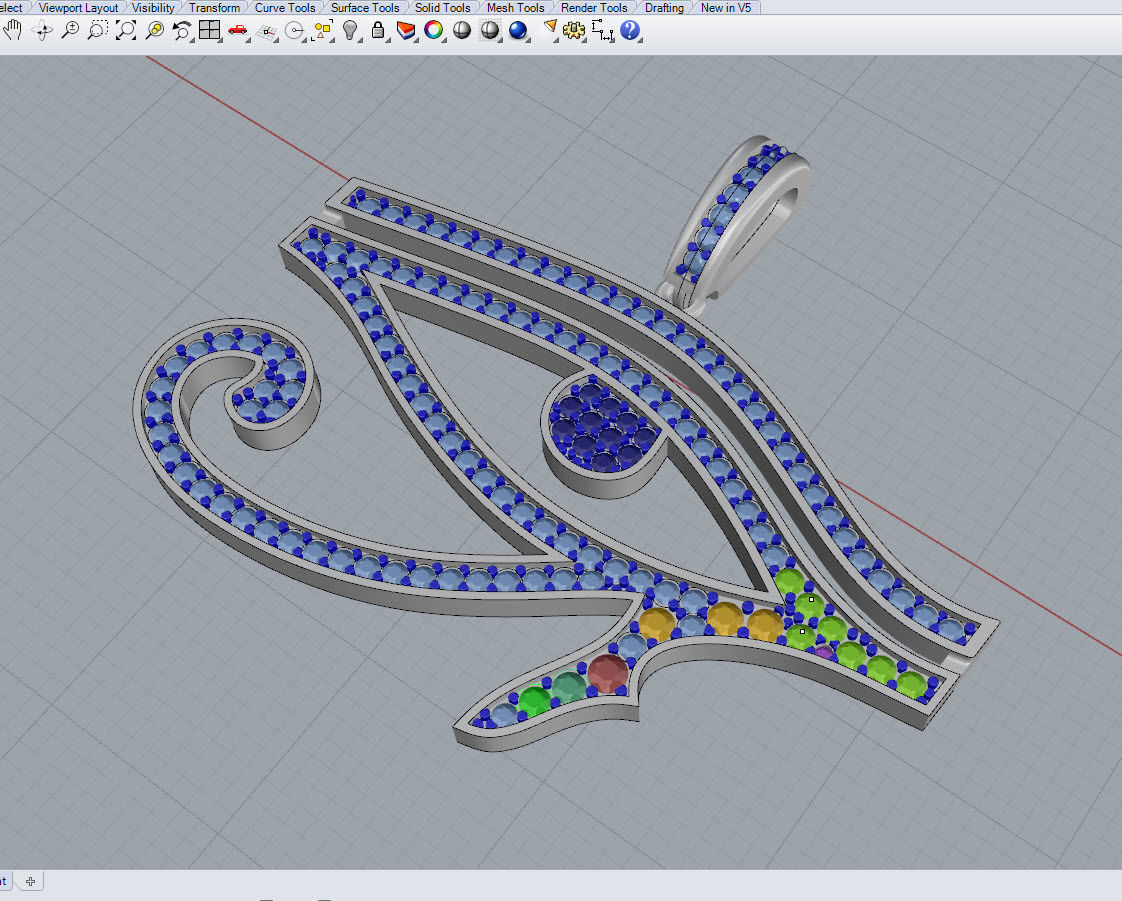Set the shaded viewport sphere icon
The width and height of the screenshot is (1122, 901).
(489, 30)
